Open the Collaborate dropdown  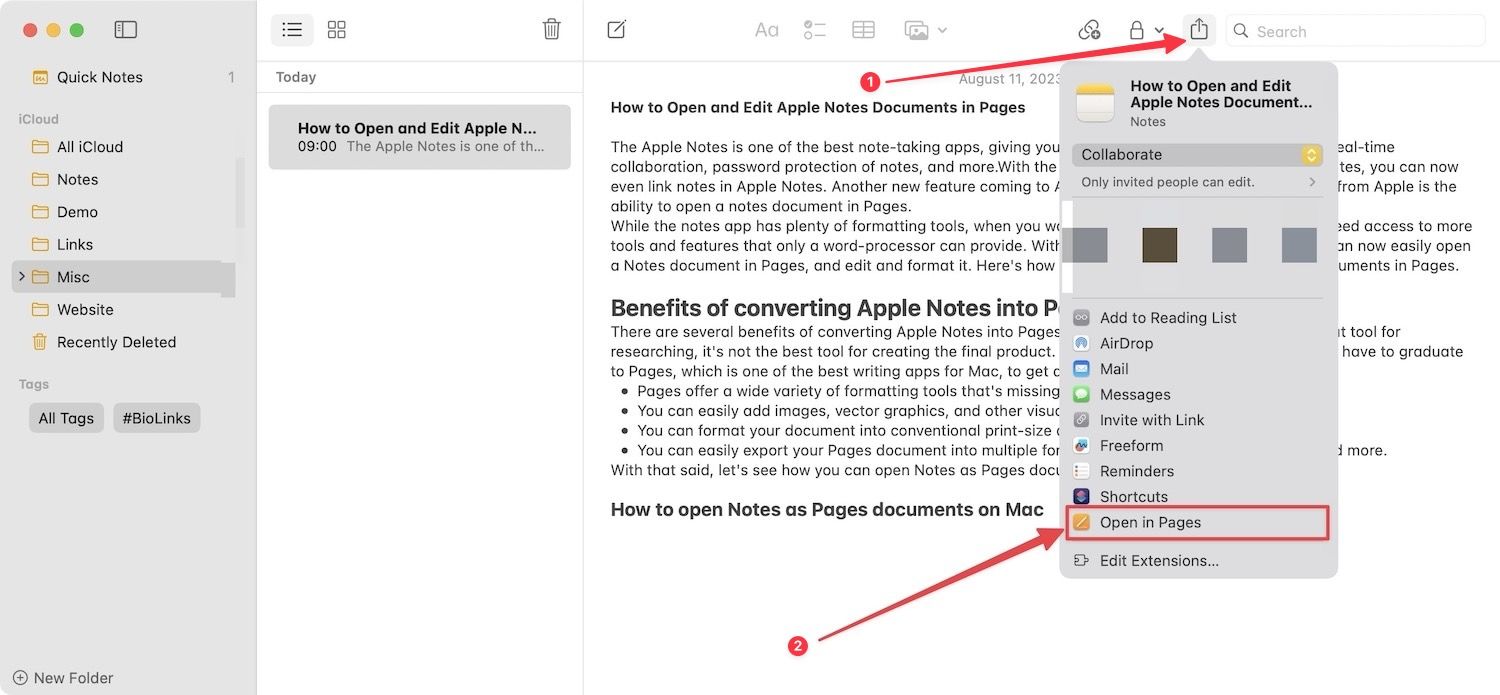pyautogui.click(x=1197, y=155)
